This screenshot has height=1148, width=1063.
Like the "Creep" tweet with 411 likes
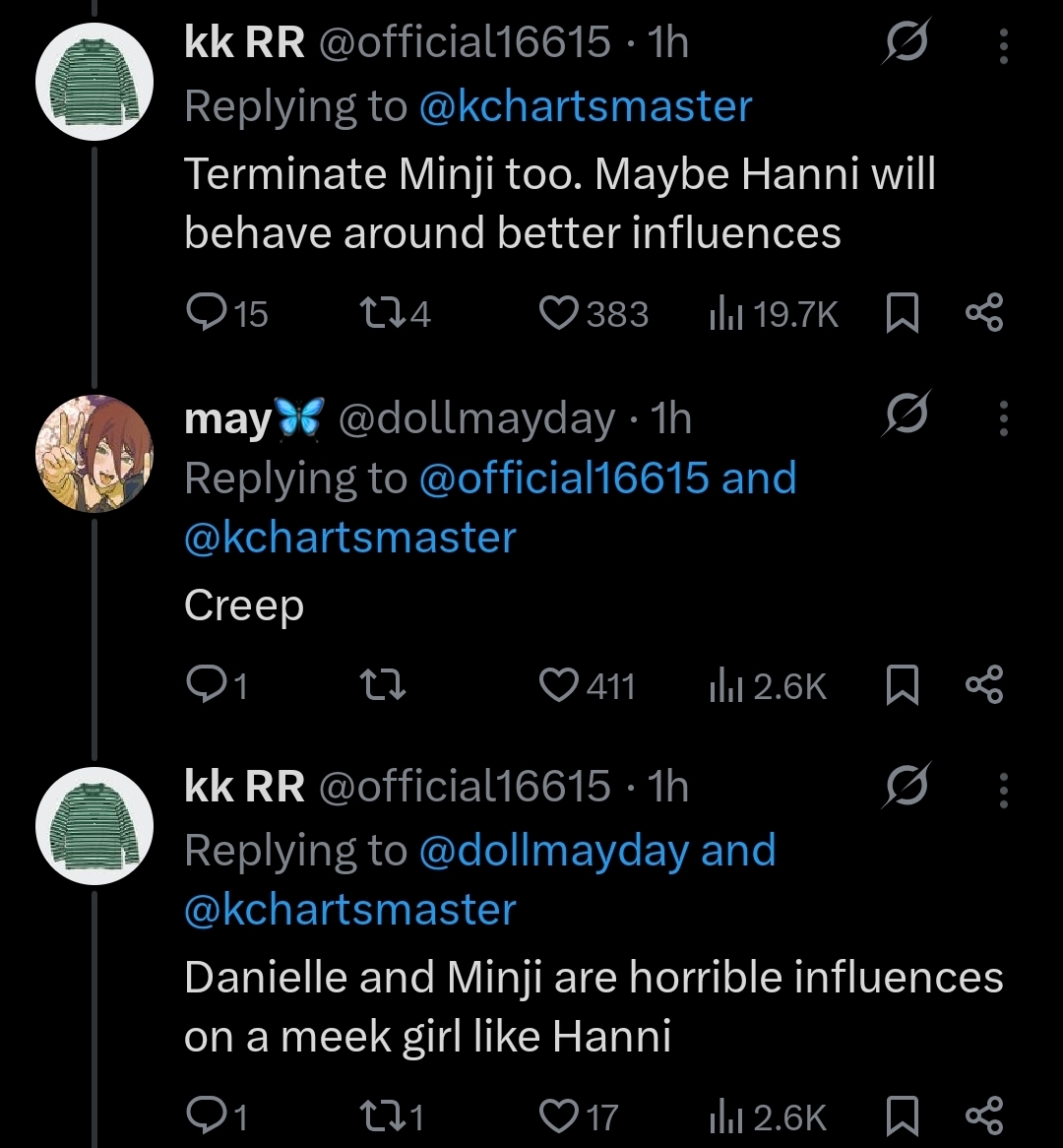pos(559,685)
